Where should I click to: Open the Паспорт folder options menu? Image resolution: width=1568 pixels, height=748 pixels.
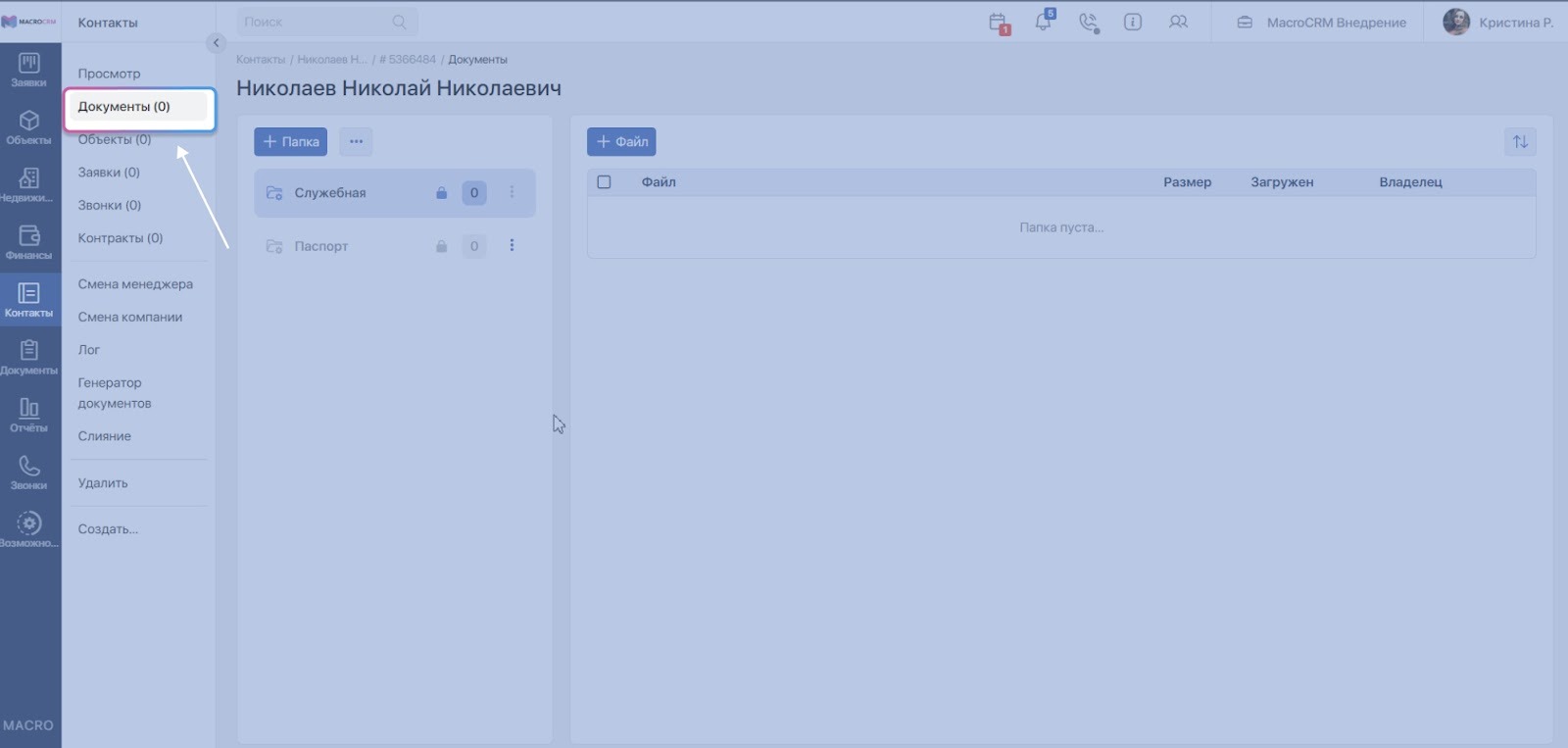(x=512, y=246)
